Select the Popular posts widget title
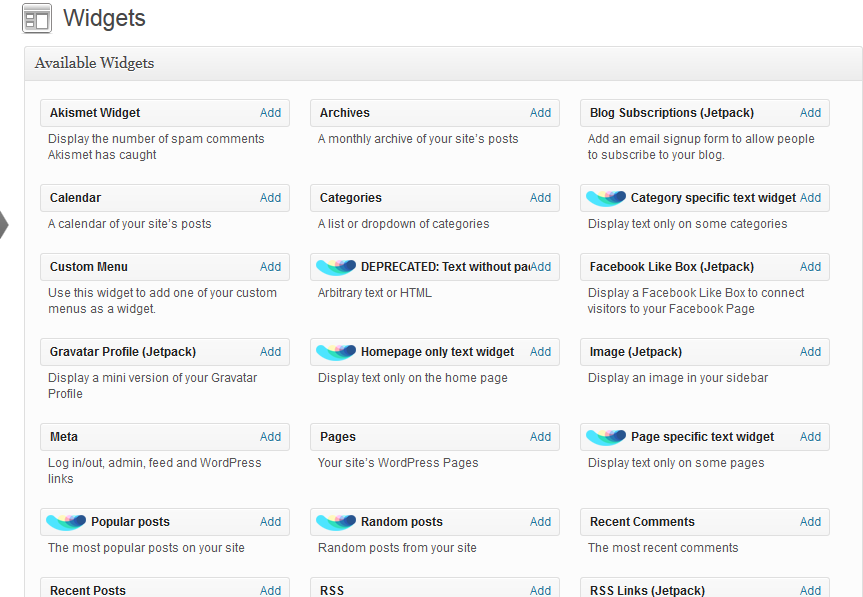Viewport: 863px width, 597px height. coord(130,522)
